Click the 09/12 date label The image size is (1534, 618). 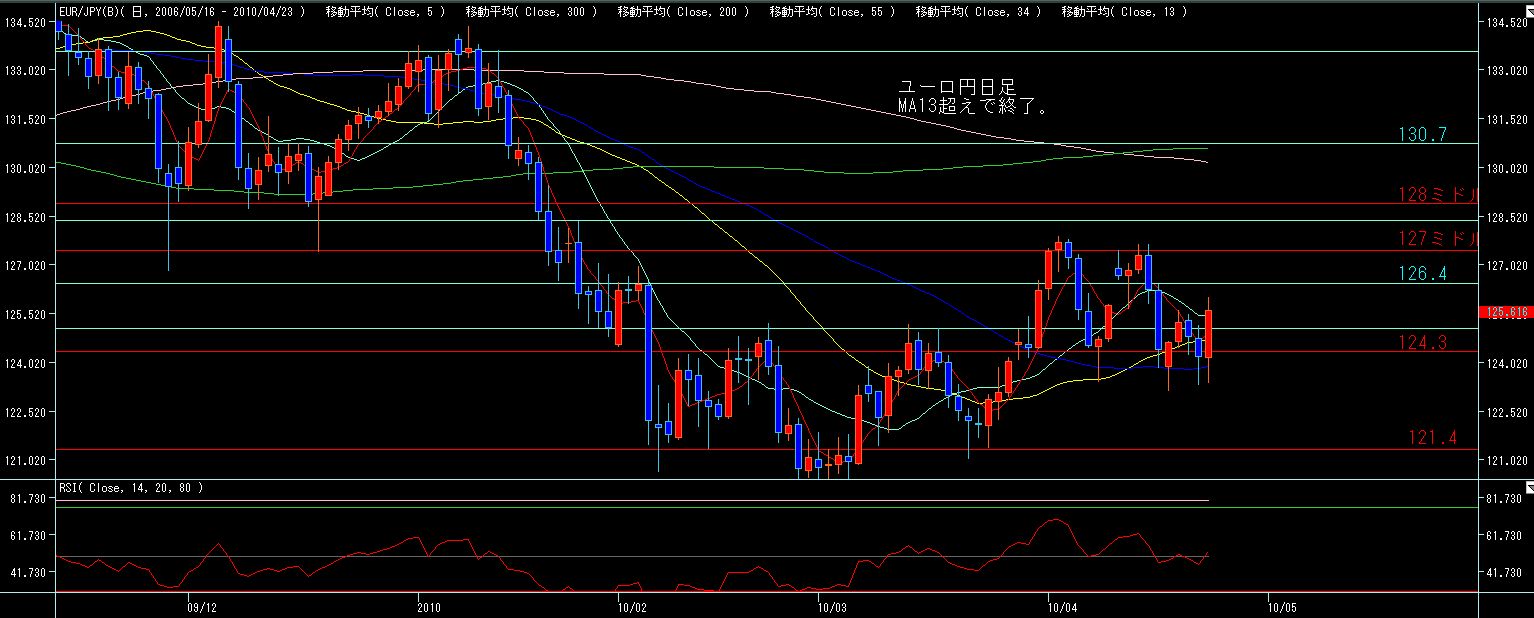click(x=201, y=606)
